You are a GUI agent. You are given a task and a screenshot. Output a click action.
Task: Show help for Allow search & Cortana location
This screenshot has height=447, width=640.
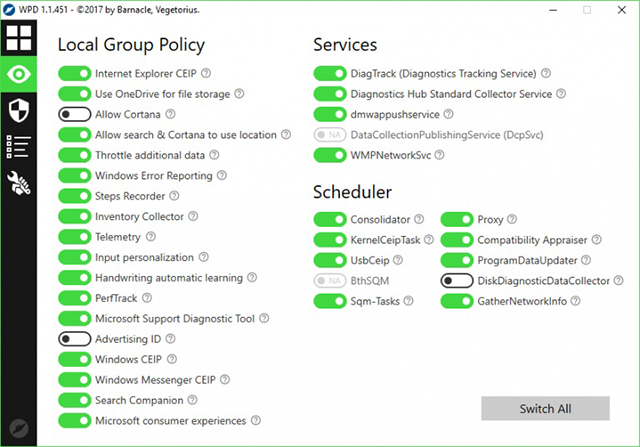(286, 134)
